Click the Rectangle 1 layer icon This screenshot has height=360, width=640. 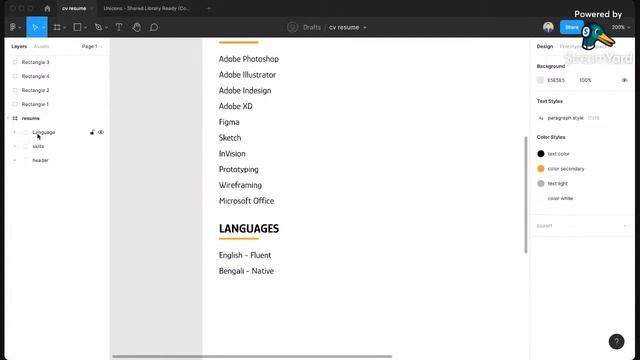pos(15,104)
